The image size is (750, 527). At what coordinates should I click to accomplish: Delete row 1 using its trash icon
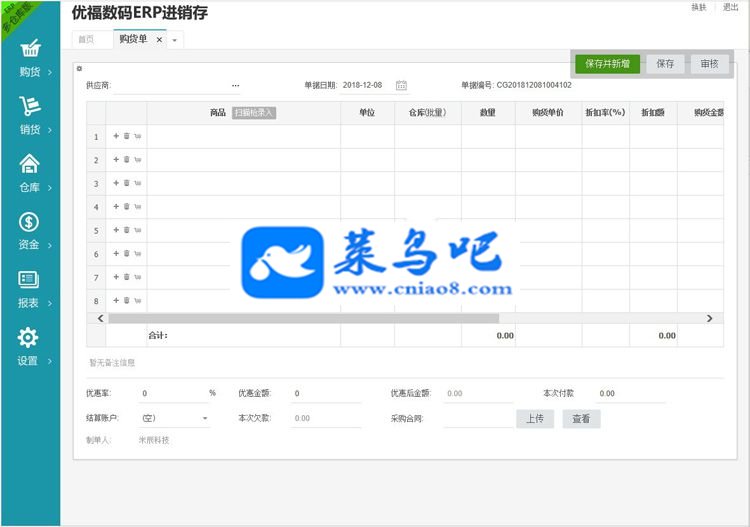(x=127, y=136)
